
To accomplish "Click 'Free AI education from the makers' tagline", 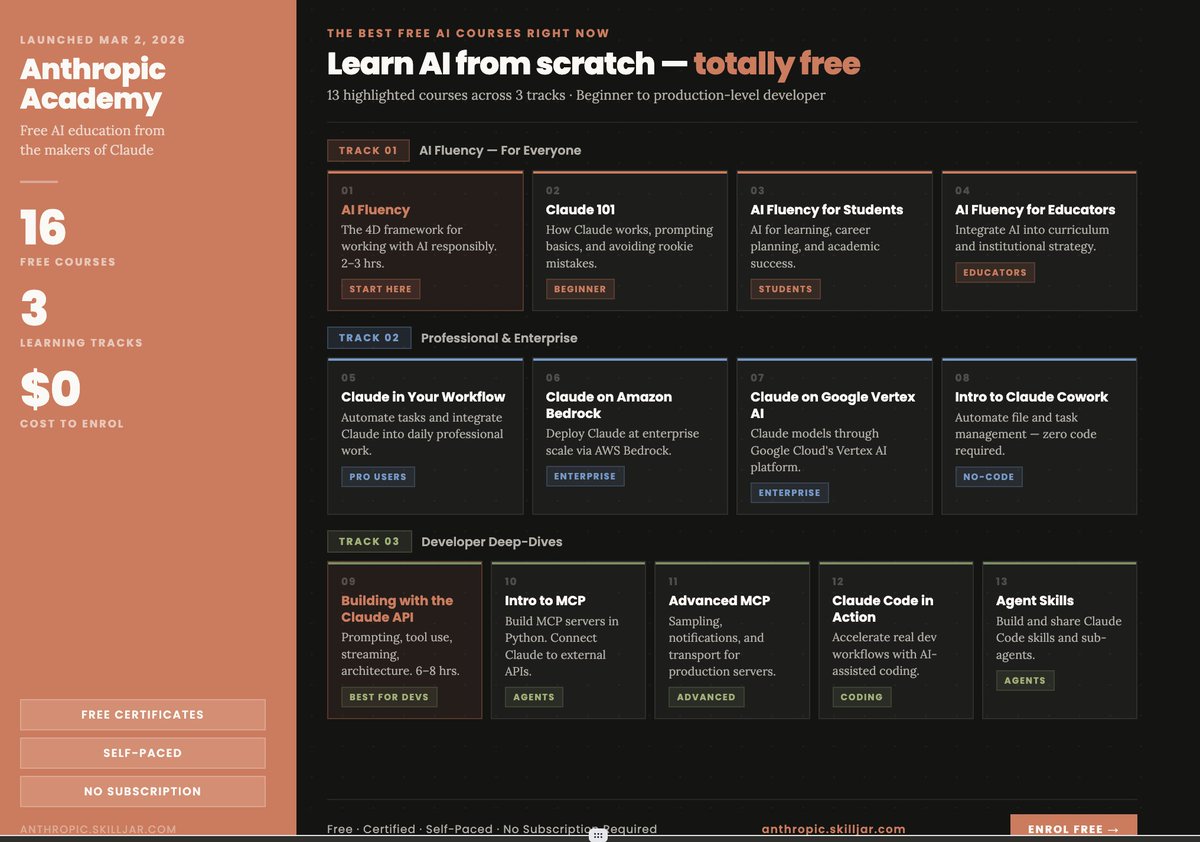I will point(92,140).
